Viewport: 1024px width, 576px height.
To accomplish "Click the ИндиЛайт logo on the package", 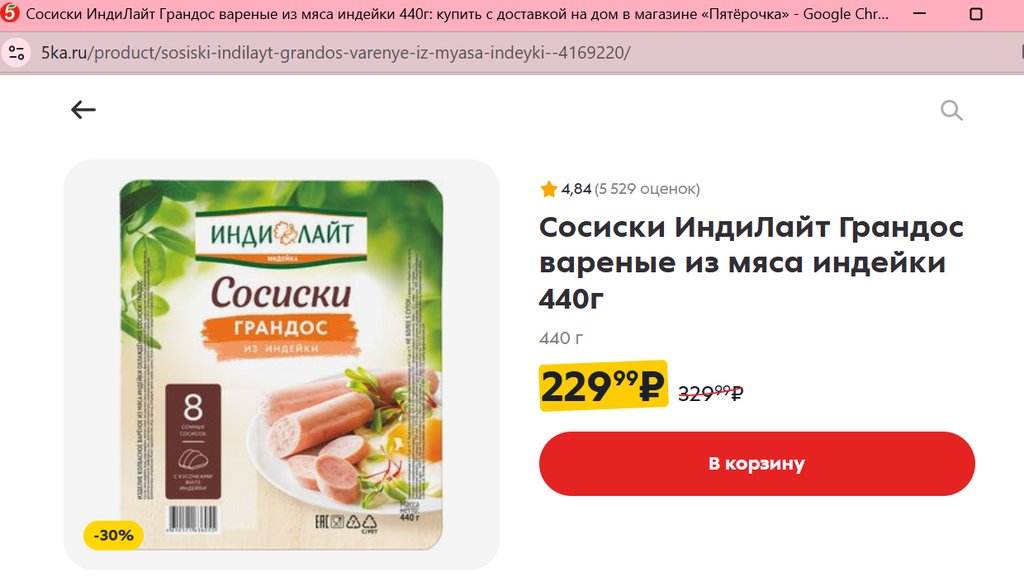I will pyautogui.click(x=281, y=234).
